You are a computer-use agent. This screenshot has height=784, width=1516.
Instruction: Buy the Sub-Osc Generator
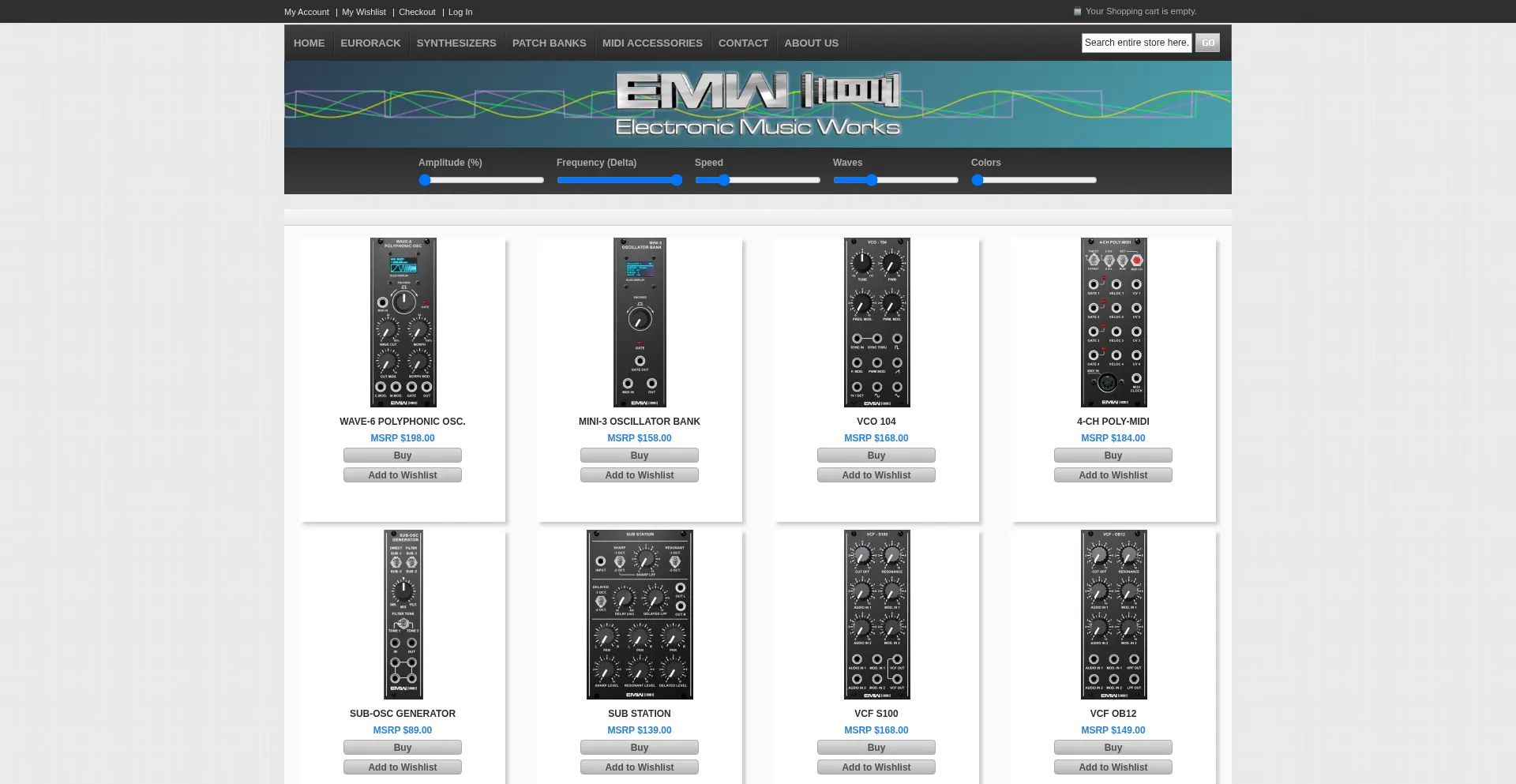(403, 748)
